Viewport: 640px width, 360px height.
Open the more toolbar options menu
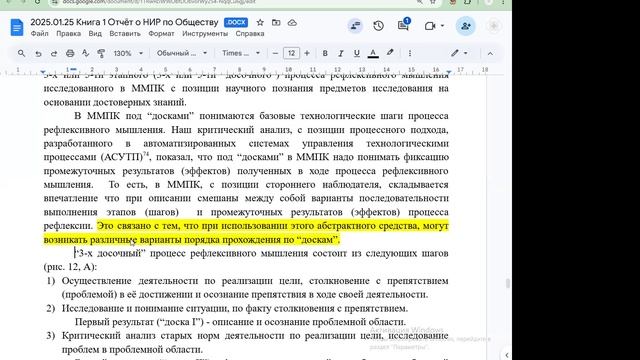[410, 53]
